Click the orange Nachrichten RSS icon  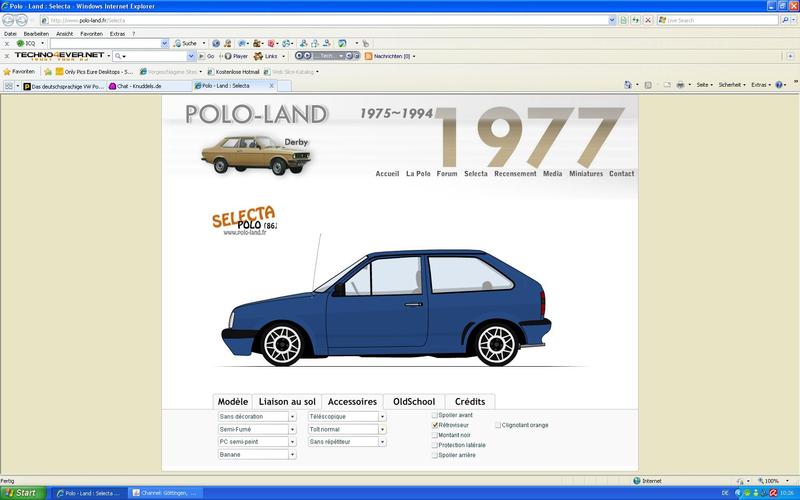click(x=368, y=56)
